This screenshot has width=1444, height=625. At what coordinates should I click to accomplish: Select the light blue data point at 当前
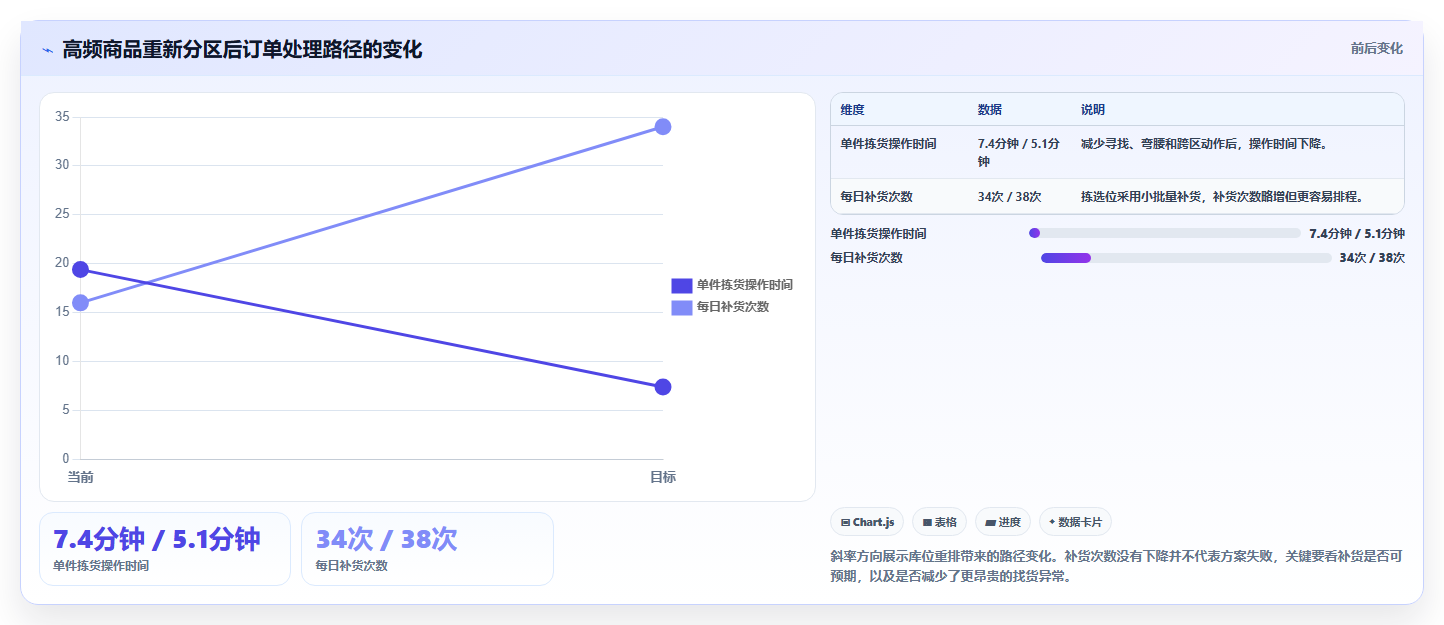(81, 303)
